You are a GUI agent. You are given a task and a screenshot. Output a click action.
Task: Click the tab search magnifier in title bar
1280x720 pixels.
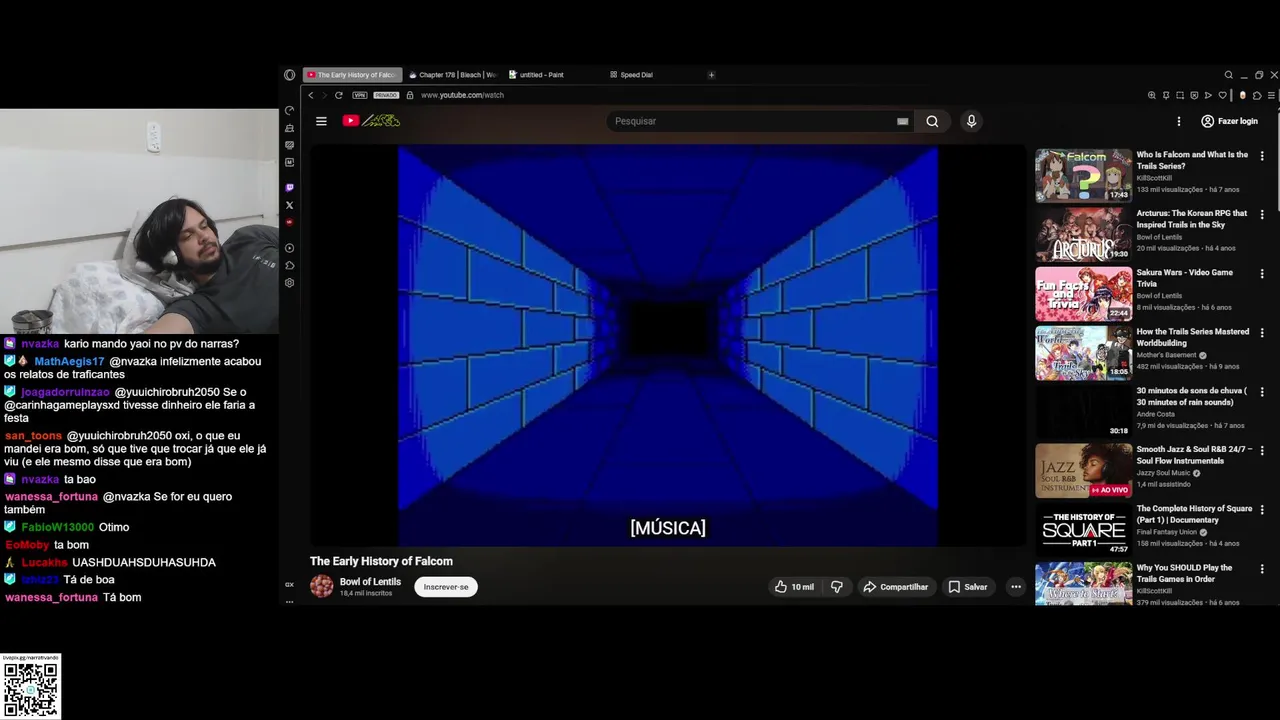(x=1229, y=75)
